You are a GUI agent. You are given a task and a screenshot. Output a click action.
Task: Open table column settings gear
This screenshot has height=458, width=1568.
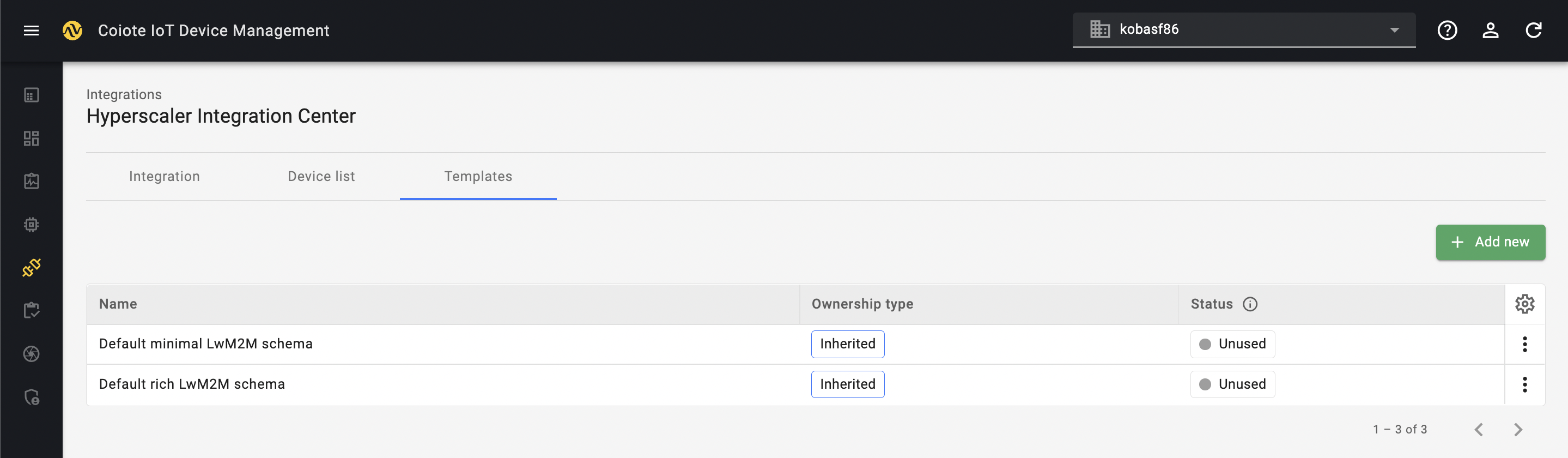1524,304
